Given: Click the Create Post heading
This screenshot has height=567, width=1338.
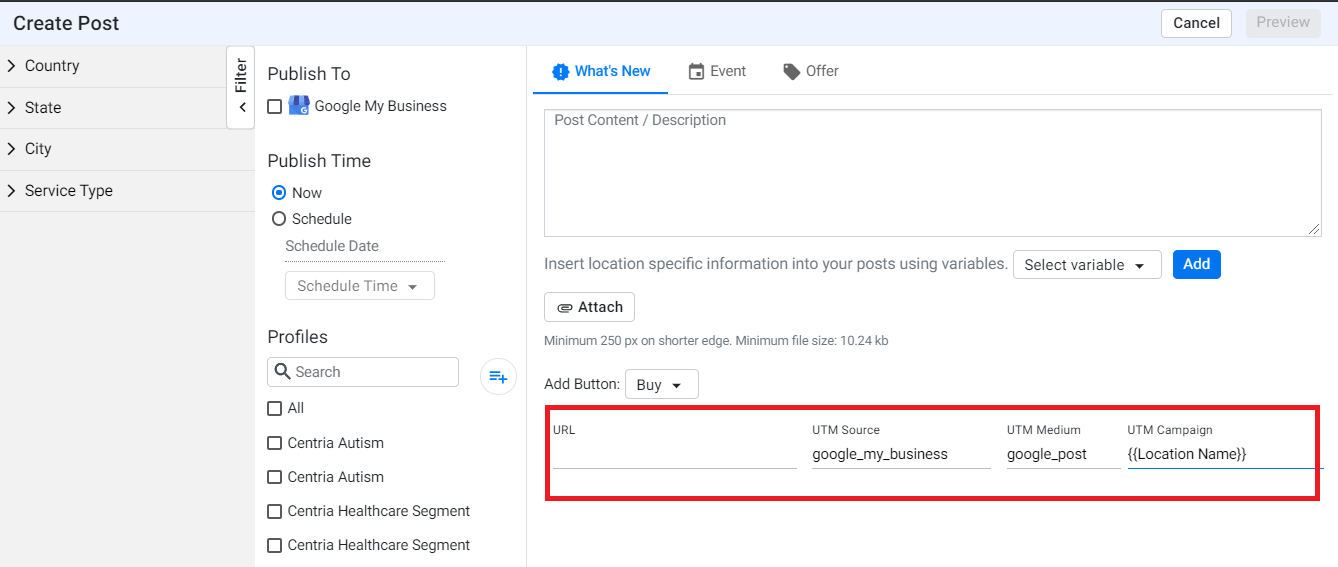Looking at the screenshot, I should pyautogui.click(x=66, y=23).
